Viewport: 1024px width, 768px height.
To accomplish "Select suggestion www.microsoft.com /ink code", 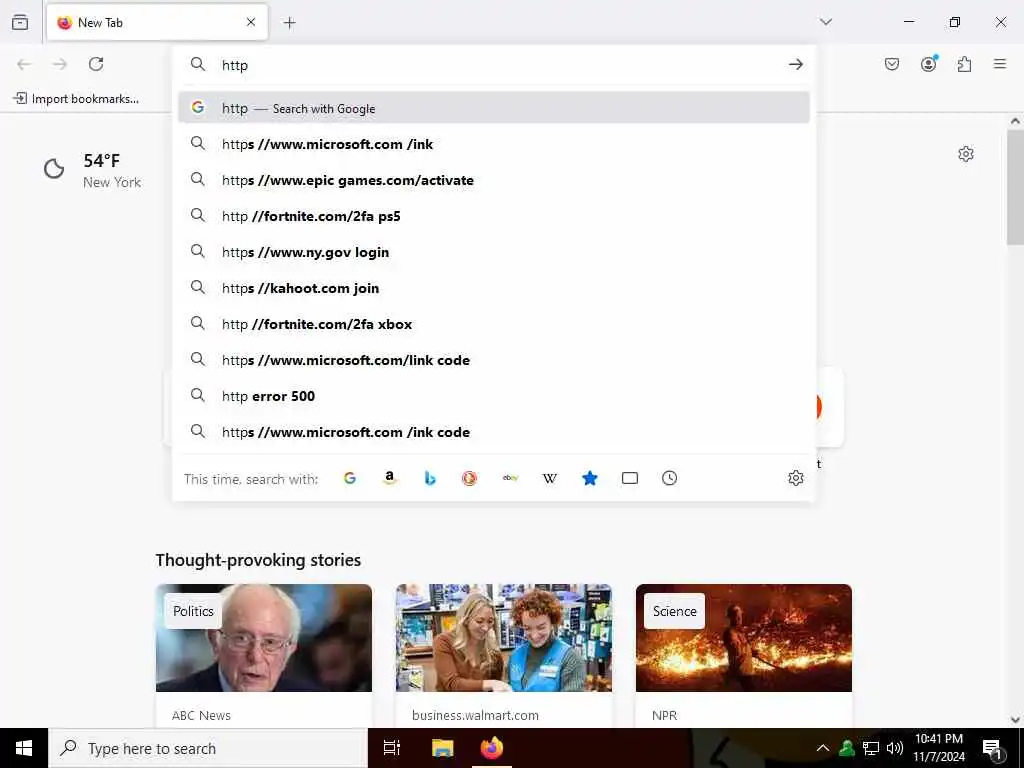I will pyautogui.click(x=494, y=431).
